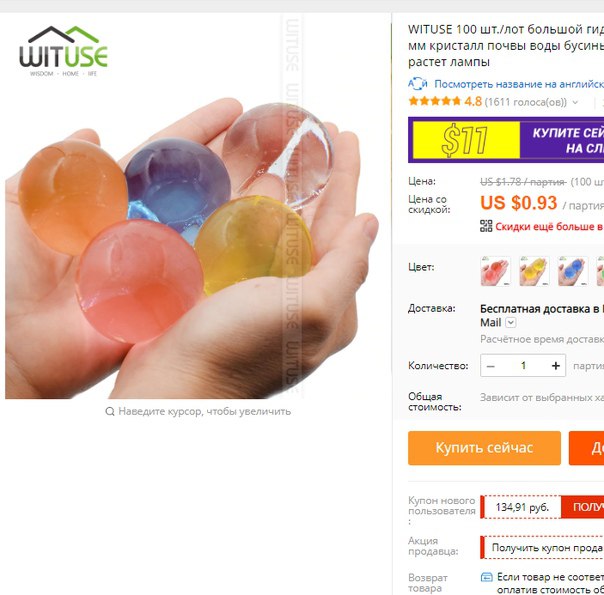Open the Получить купон продавца seller coupon
Image resolution: width=604 pixels, height=595 pixels.
pyautogui.click(x=542, y=547)
